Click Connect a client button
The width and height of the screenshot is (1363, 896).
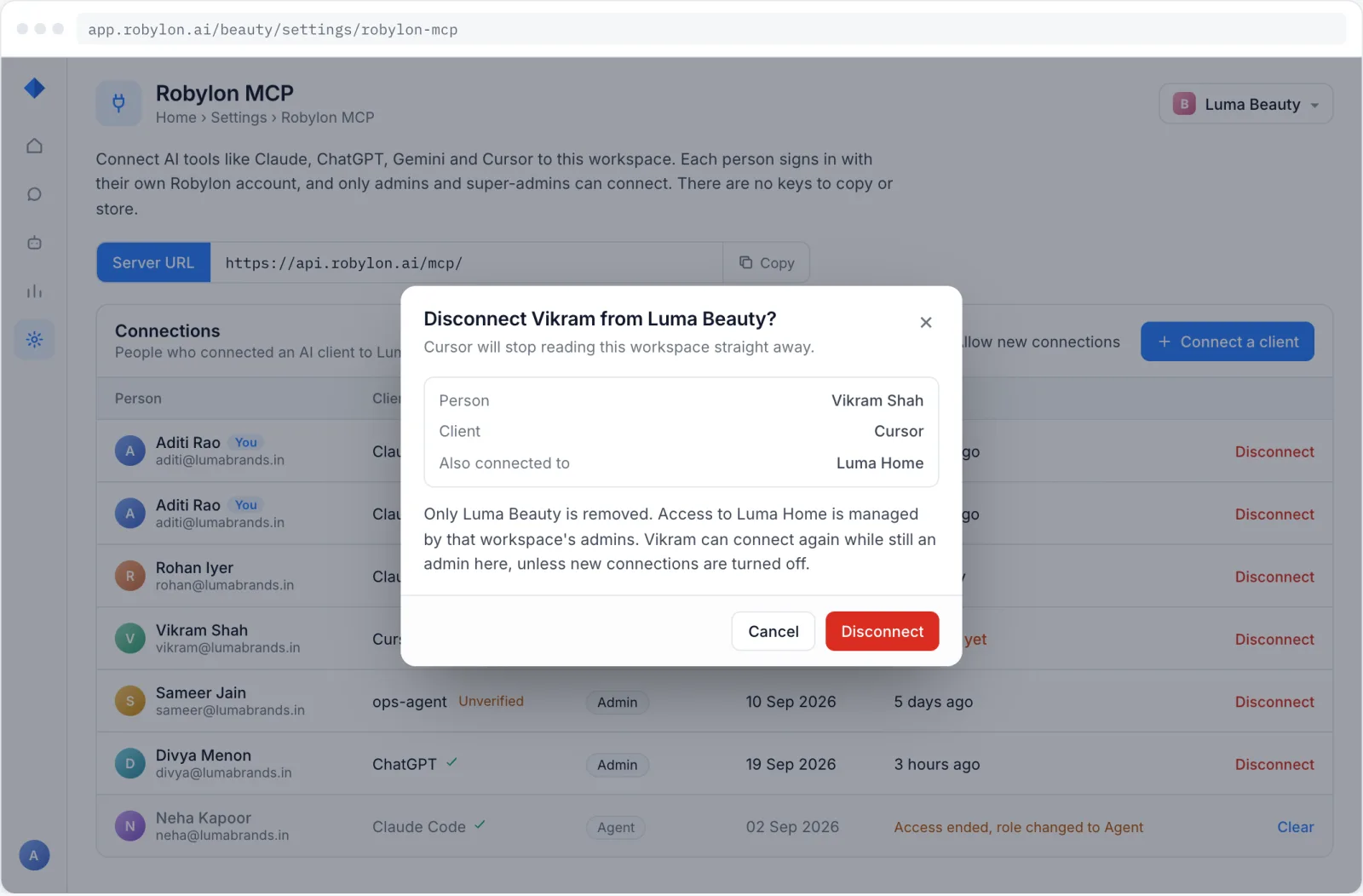pos(1228,342)
